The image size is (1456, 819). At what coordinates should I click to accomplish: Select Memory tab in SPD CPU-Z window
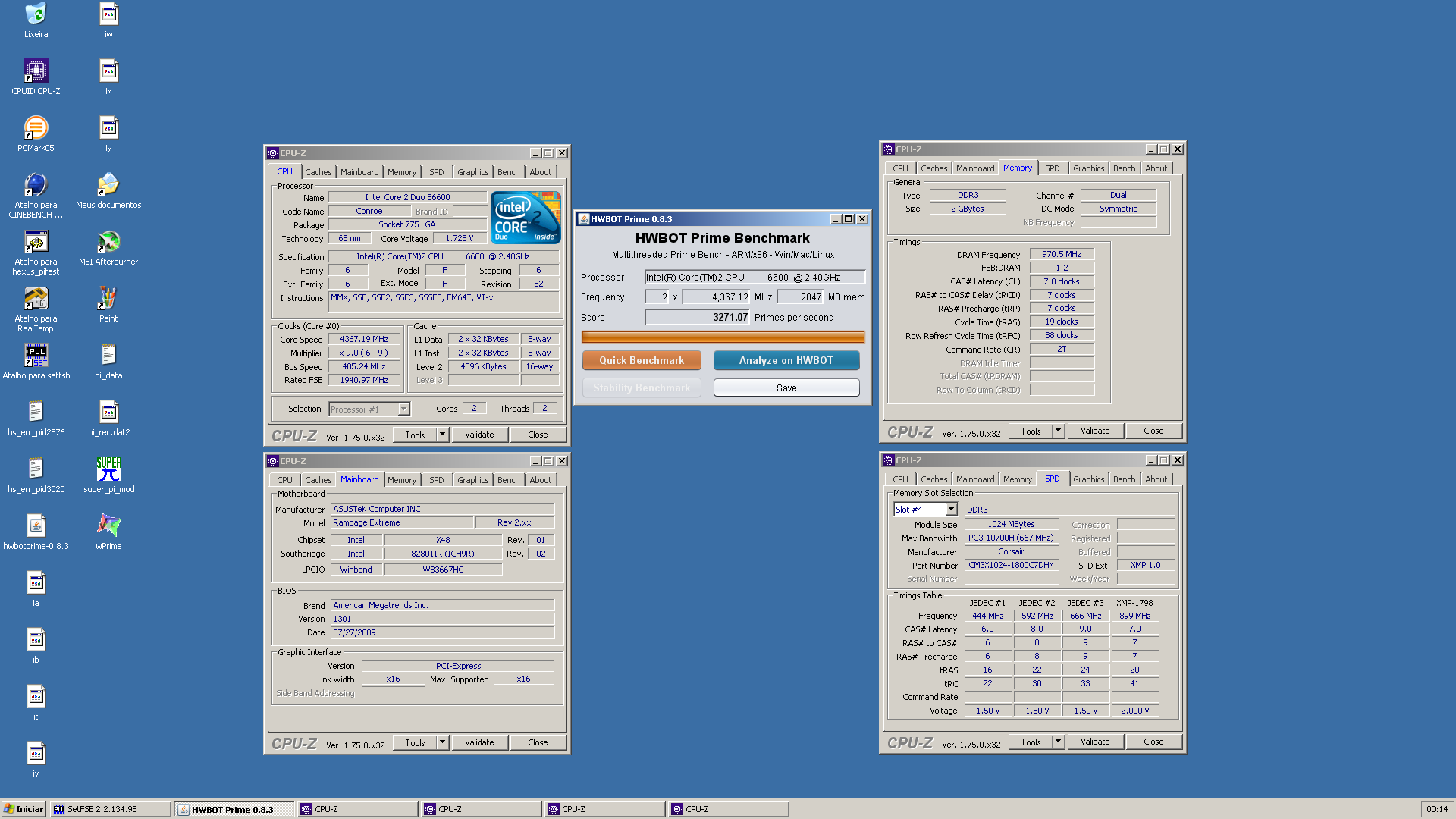[x=1017, y=479]
